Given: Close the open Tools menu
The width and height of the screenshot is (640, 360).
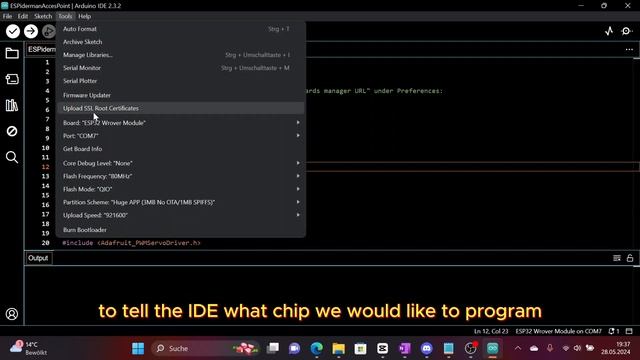Looking at the screenshot, I should coord(65,16).
